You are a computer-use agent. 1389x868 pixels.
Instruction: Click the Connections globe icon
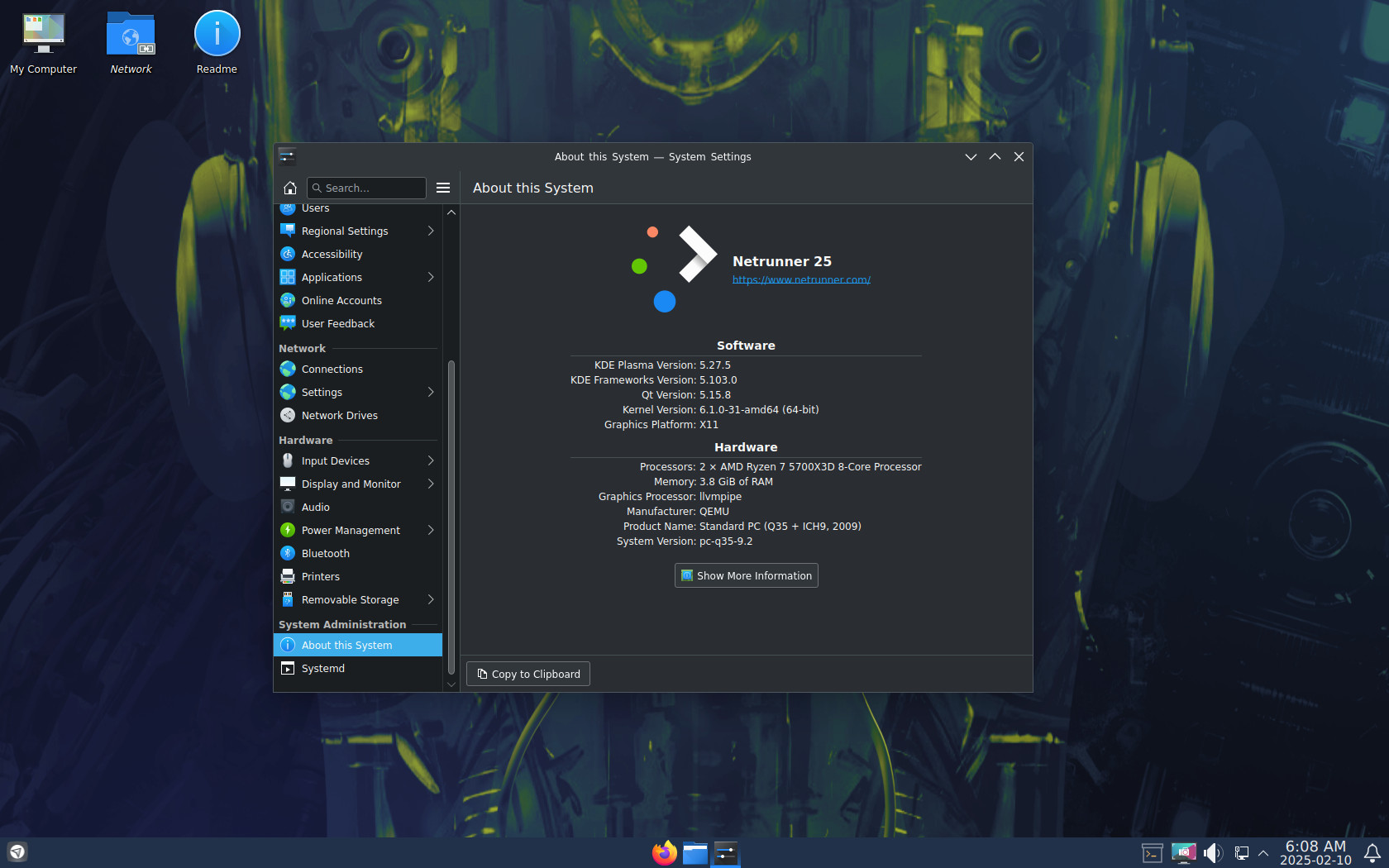pyautogui.click(x=288, y=369)
